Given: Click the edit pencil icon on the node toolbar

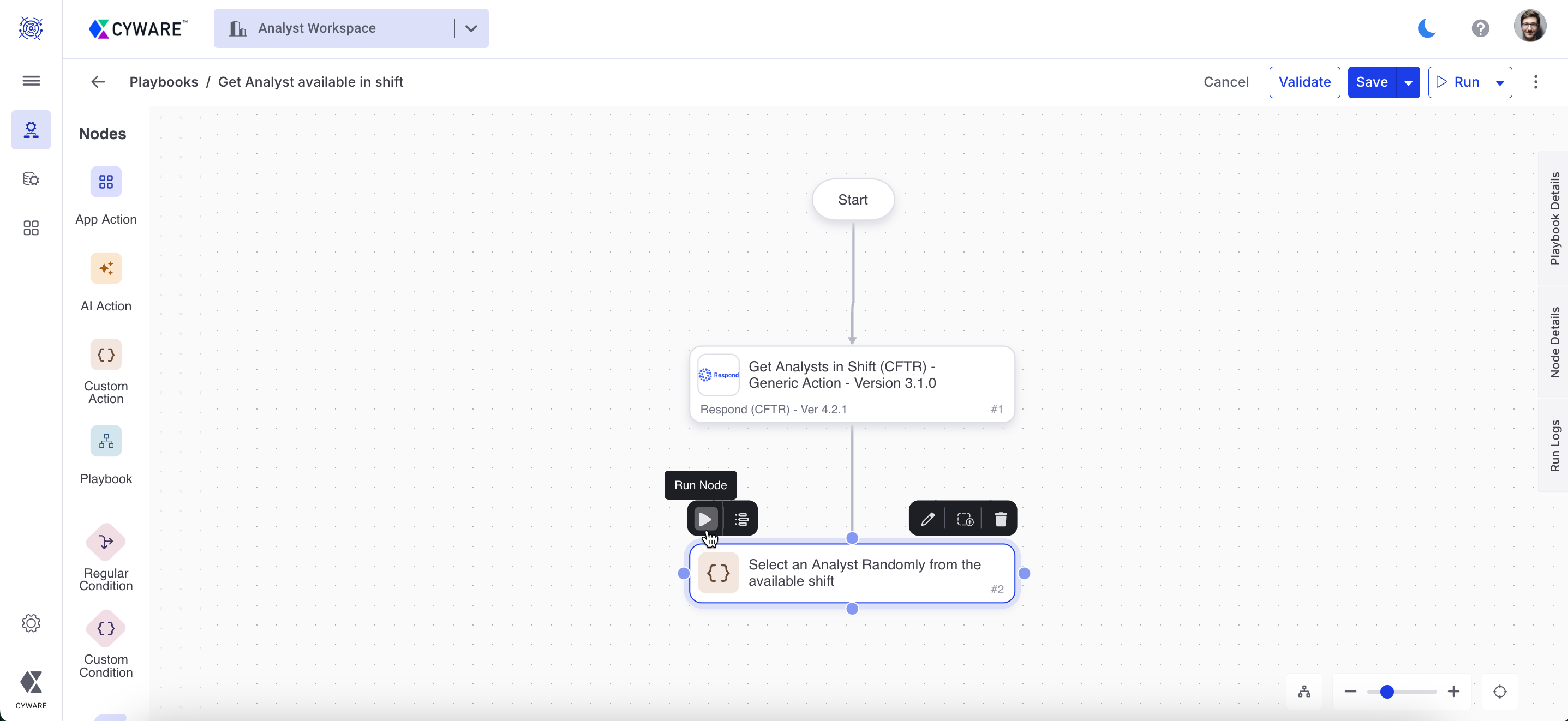Looking at the screenshot, I should pos(927,519).
